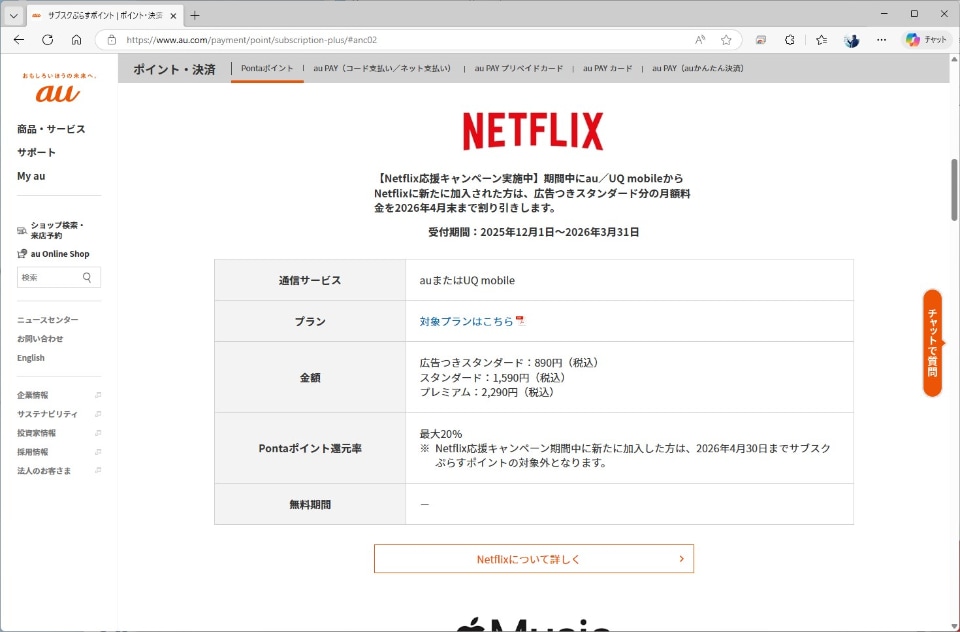Open 対象プランはこちら PDF link

[x=467, y=321]
